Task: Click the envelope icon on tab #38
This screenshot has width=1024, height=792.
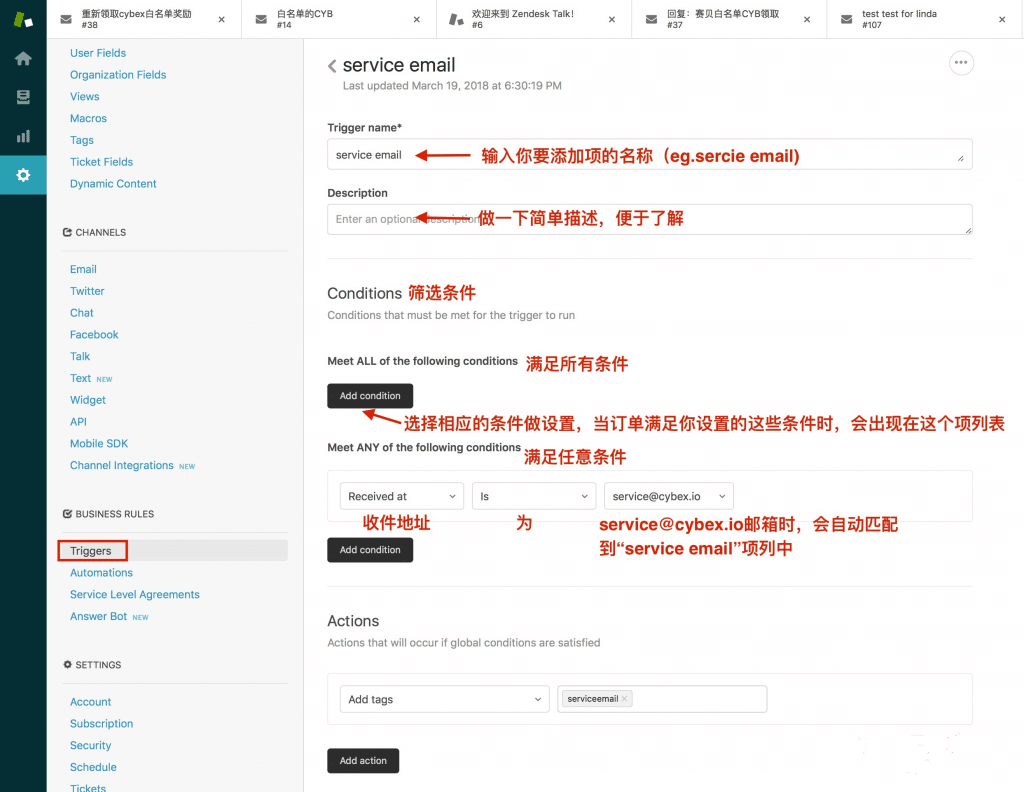Action: pyautogui.click(x=66, y=20)
